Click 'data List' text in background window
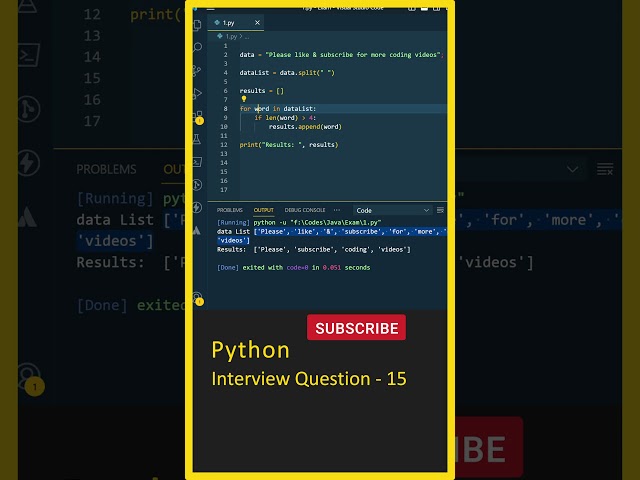Viewport: 640px width, 480px height. pyautogui.click(x=115, y=220)
